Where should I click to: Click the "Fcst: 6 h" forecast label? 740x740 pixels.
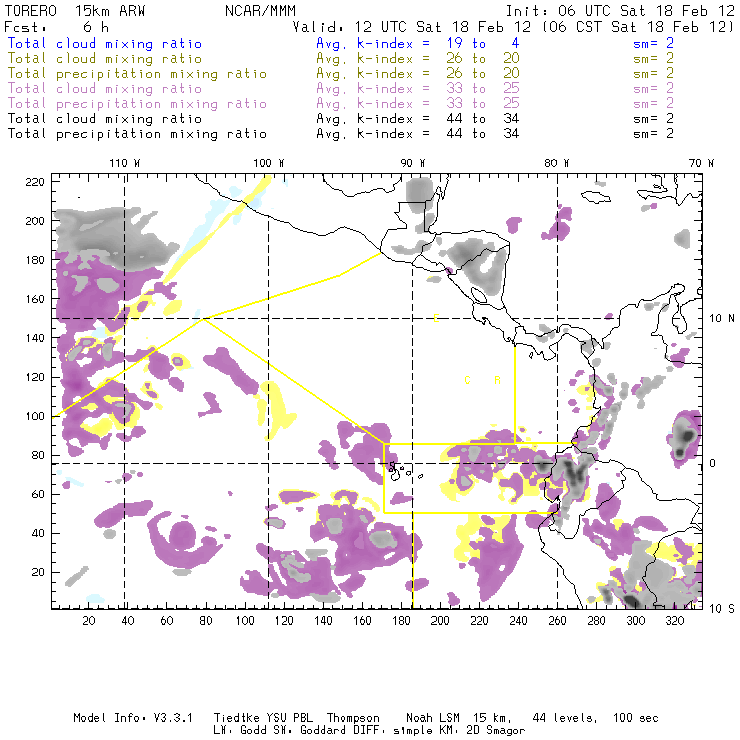point(57,27)
